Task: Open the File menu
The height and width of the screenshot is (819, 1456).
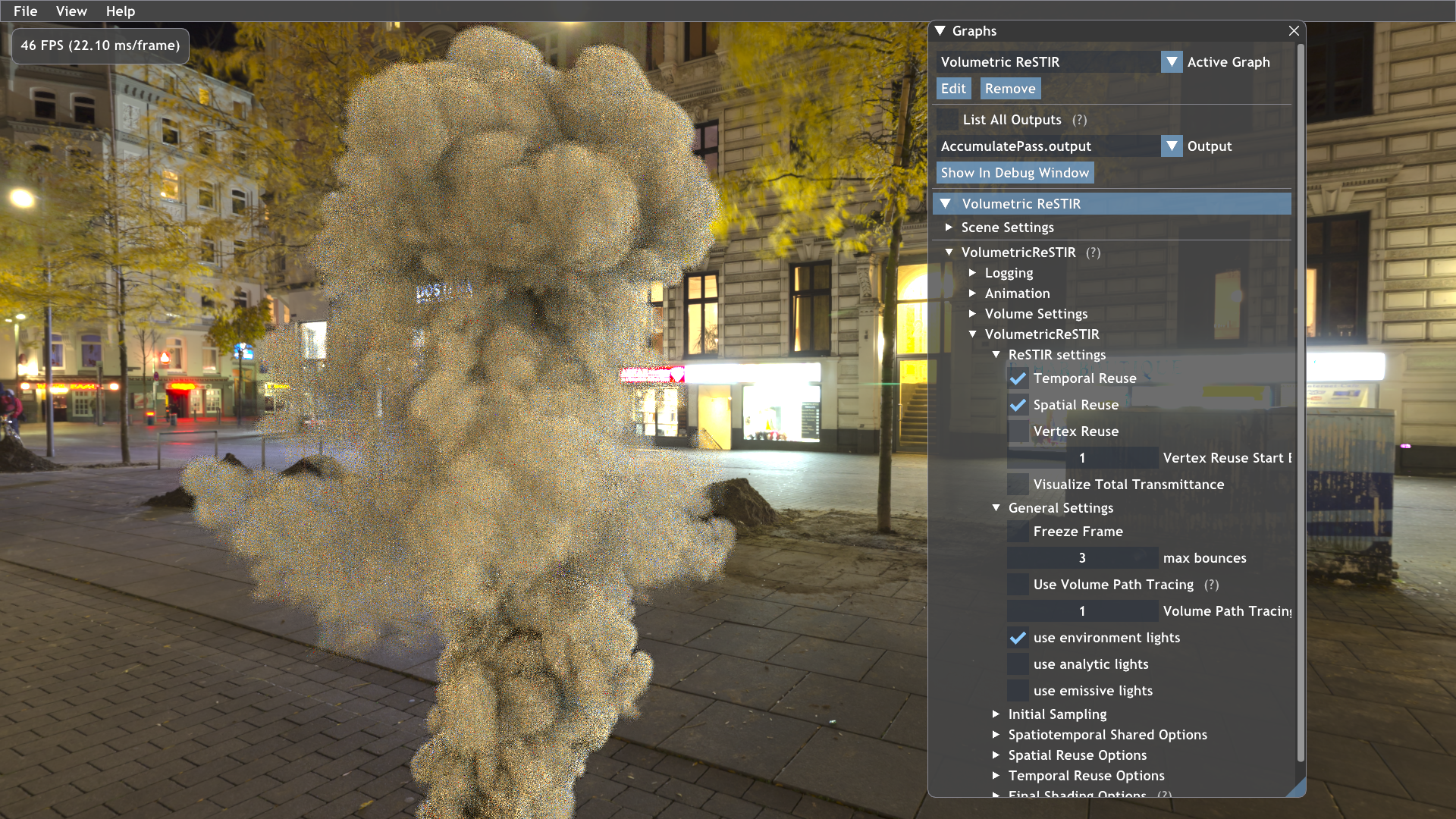Action: (x=25, y=11)
